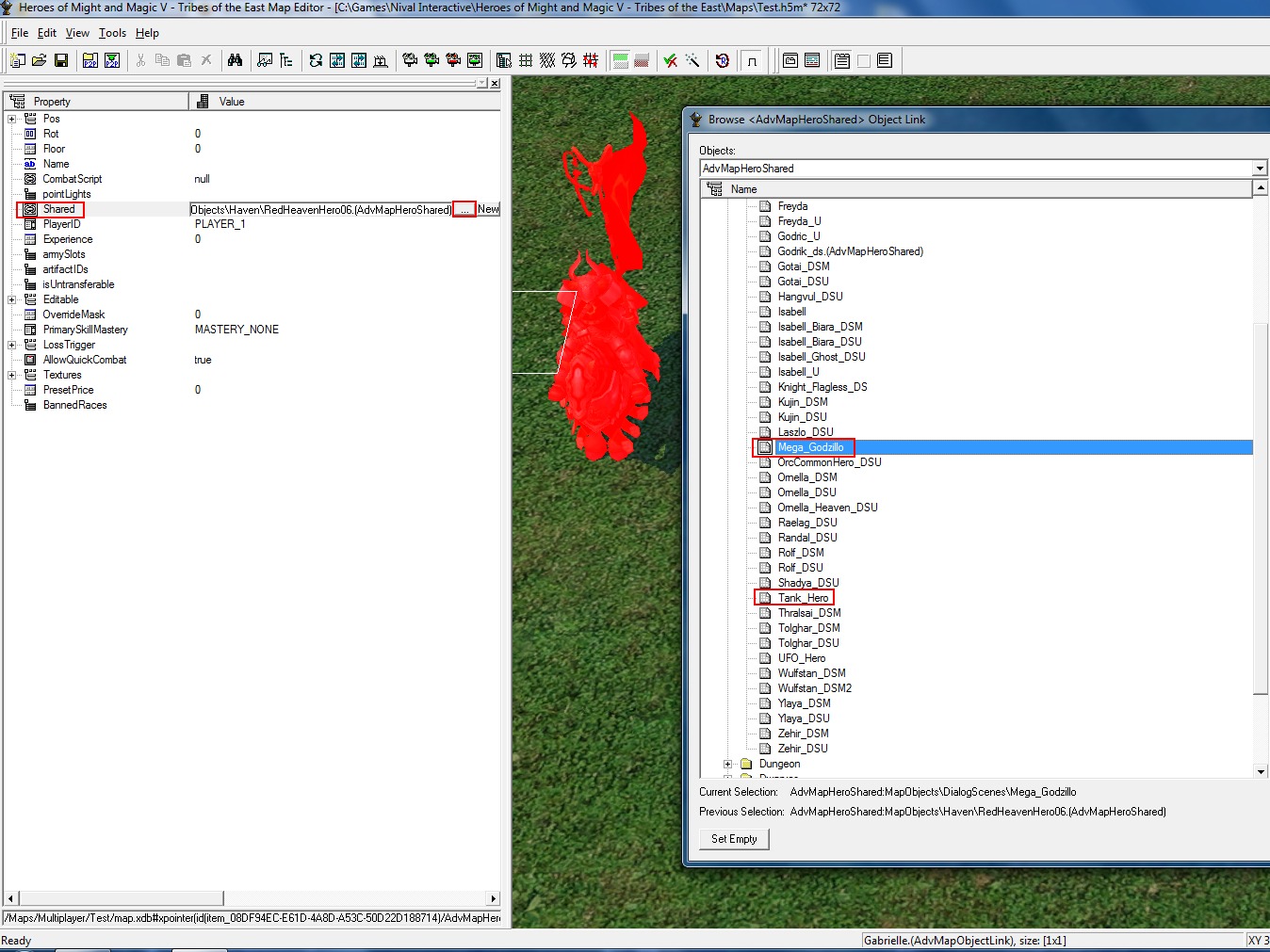
Task: Expand the Dungeon folder in tree
Action: click(x=727, y=764)
